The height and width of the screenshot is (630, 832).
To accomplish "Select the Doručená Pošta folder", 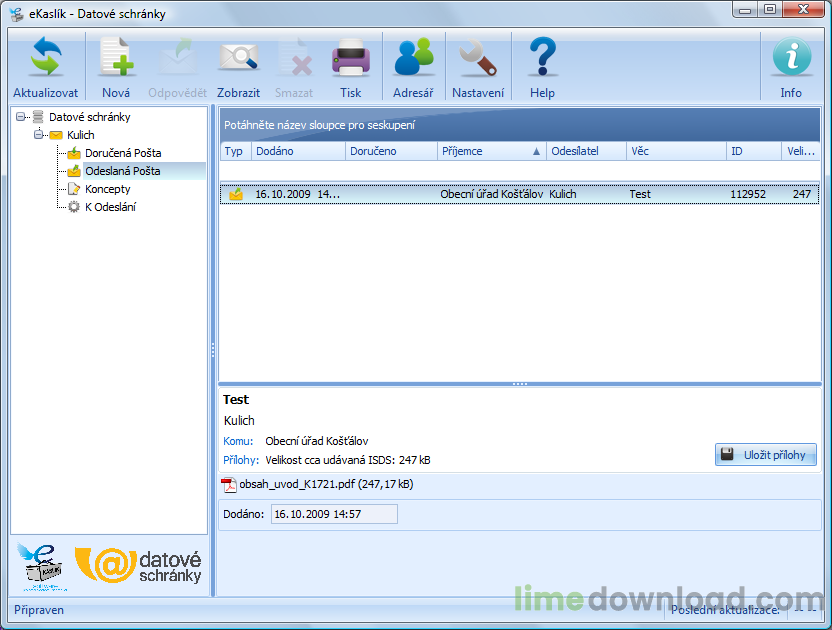I will click(x=123, y=153).
